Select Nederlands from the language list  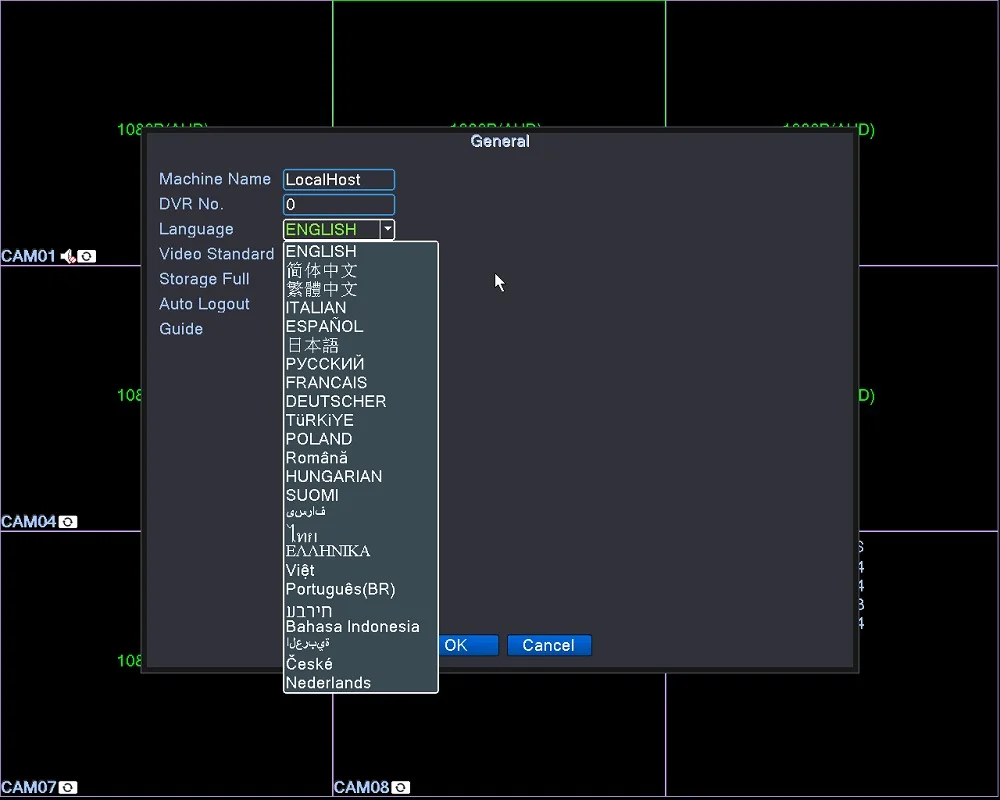[360, 683]
